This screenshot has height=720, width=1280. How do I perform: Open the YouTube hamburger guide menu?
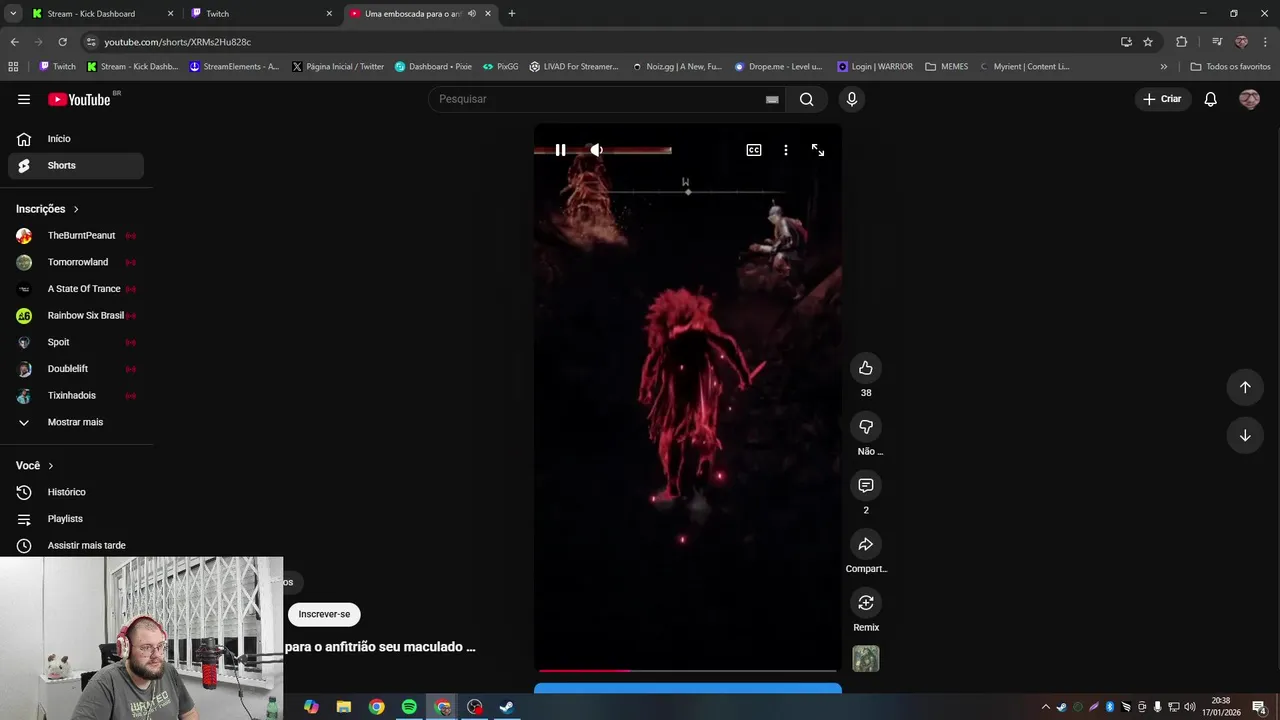click(x=24, y=99)
